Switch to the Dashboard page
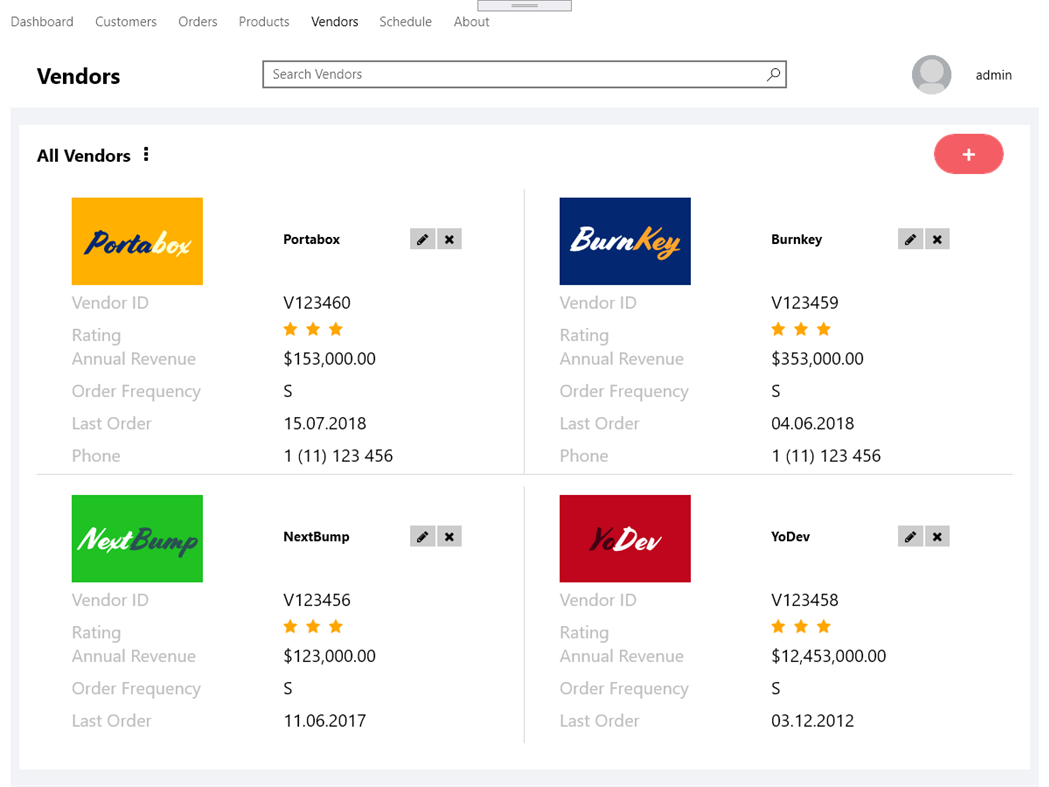This screenshot has width=1049, height=787. coord(41,21)
